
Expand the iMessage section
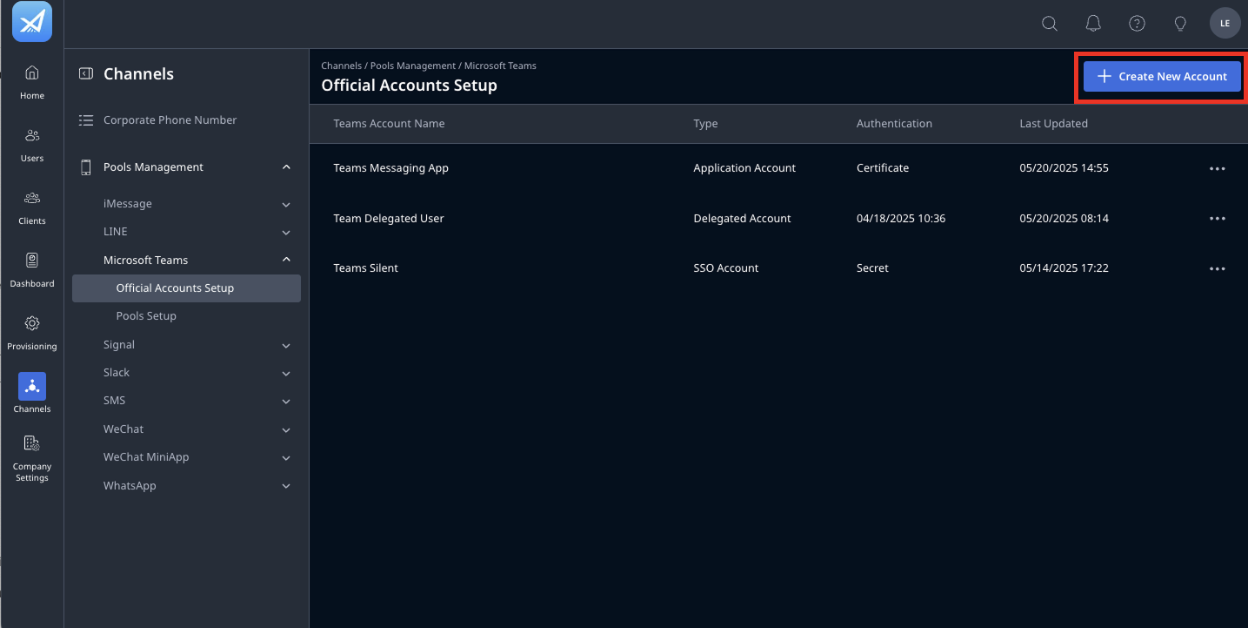pos(286,204)
